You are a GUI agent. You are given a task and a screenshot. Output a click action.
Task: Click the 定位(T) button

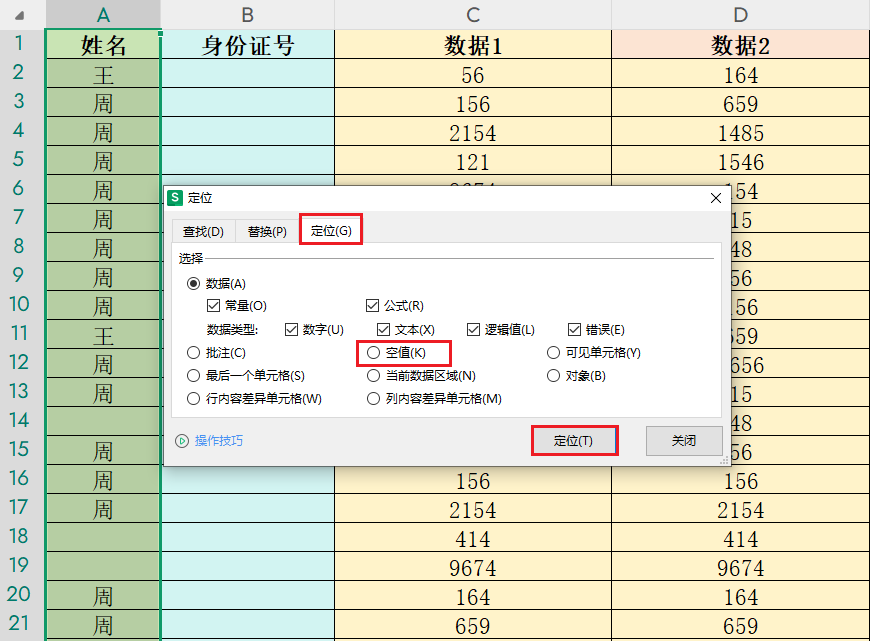tap(575, 439)
